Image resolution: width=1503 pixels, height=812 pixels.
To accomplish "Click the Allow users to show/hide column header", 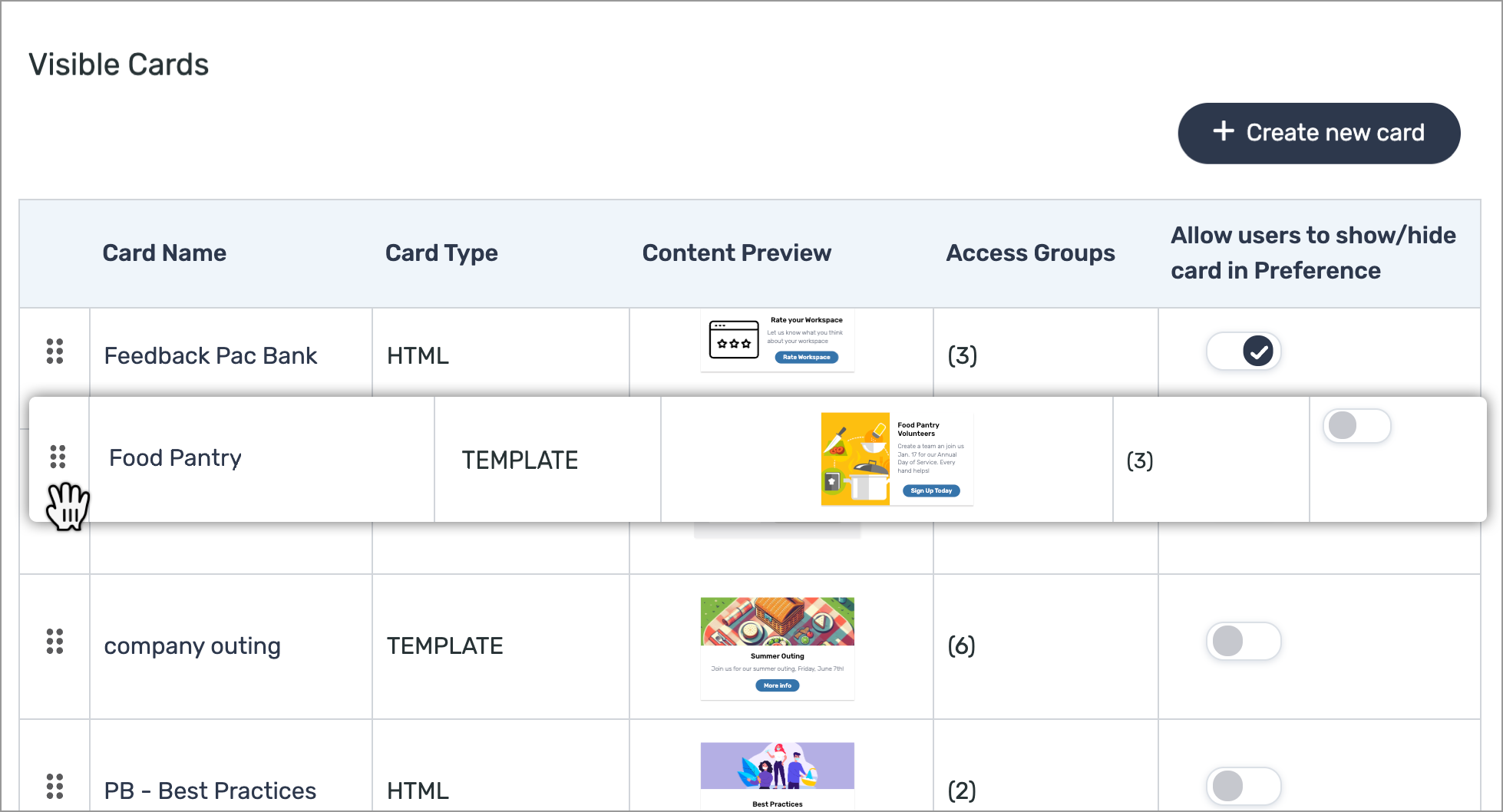I will tap(1313, 253).
